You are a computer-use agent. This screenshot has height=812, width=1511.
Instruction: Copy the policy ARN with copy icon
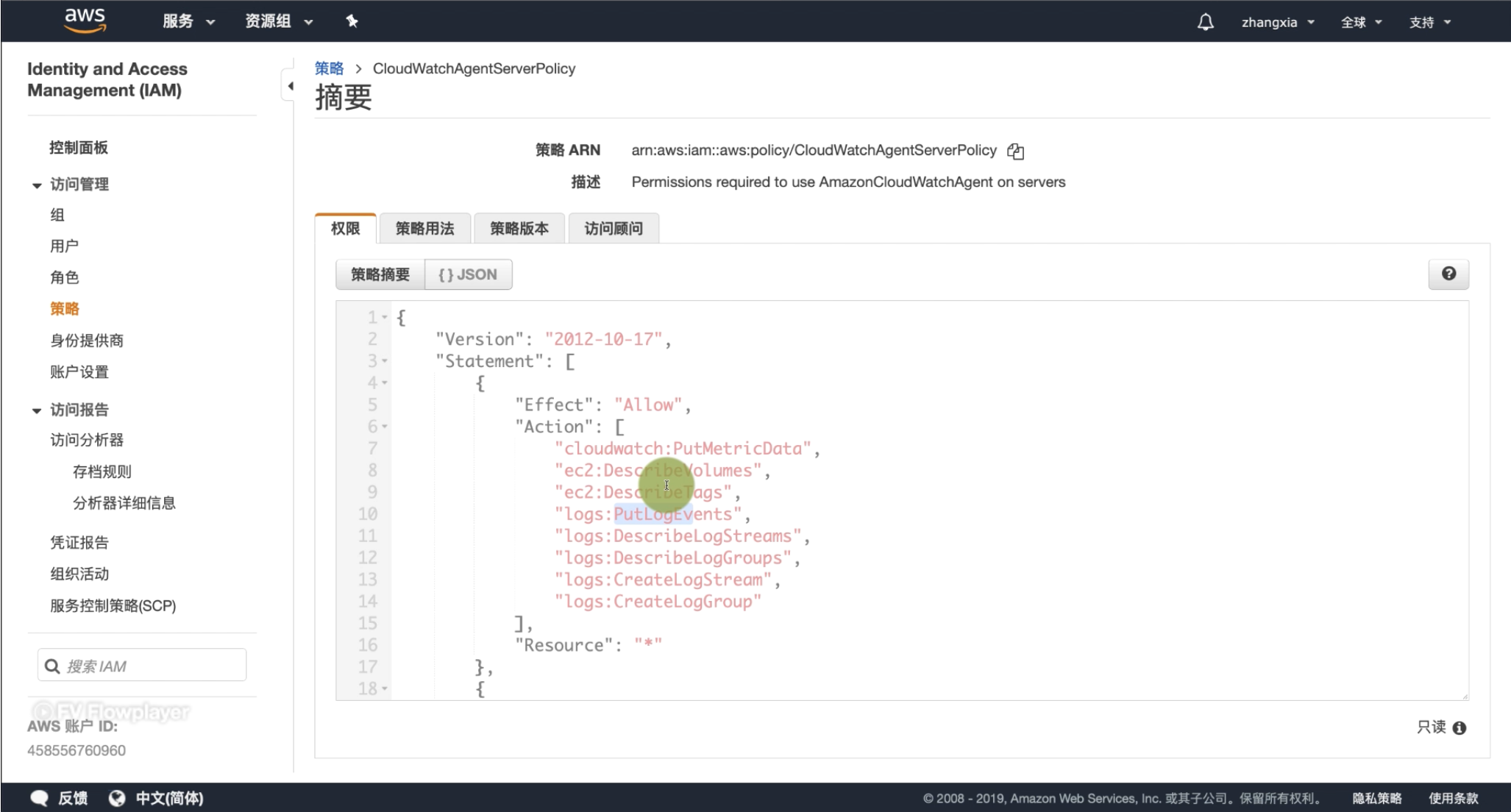pyautogui.click(x=1016, y=151)
